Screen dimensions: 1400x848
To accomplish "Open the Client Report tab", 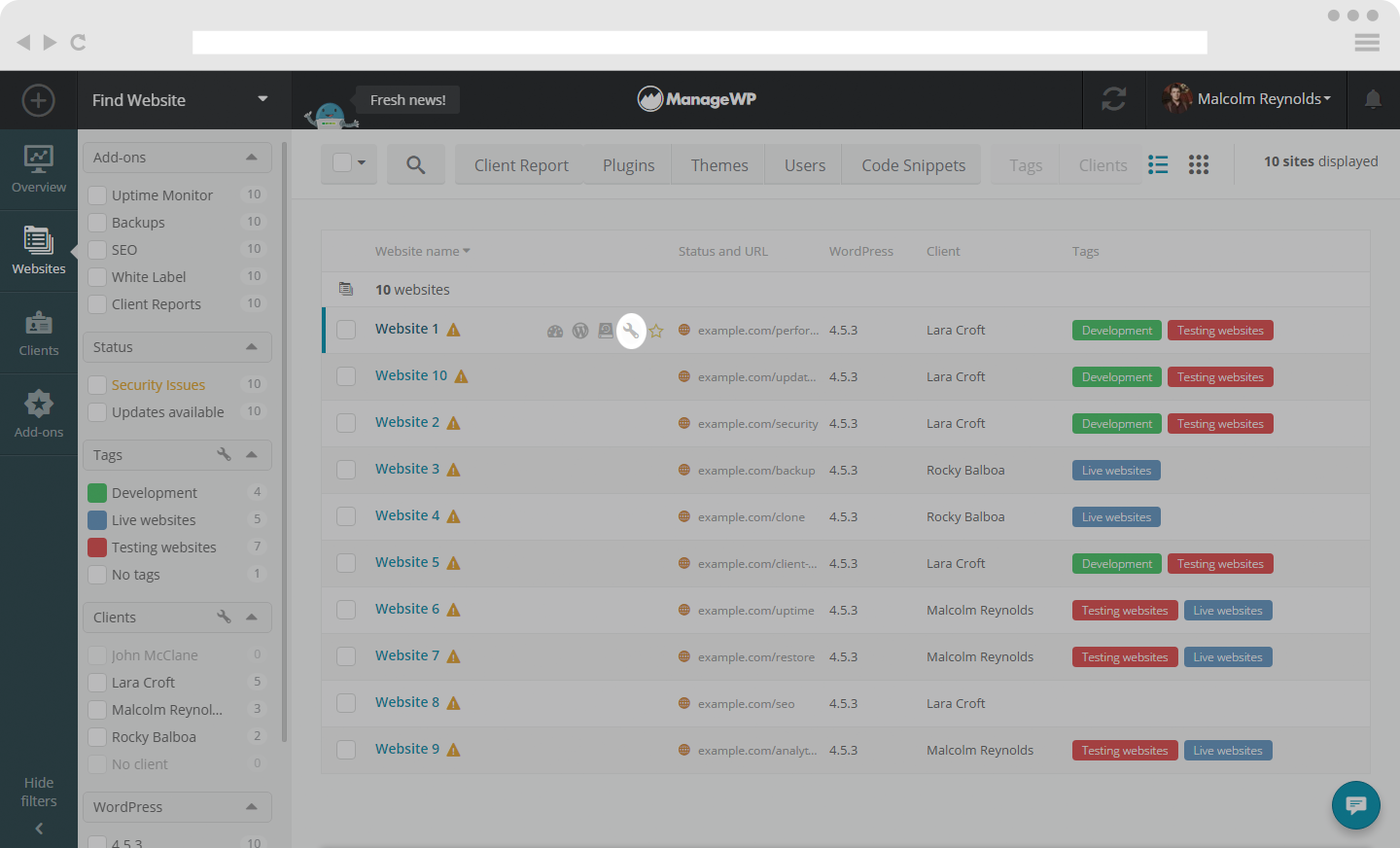I will 521,165.
